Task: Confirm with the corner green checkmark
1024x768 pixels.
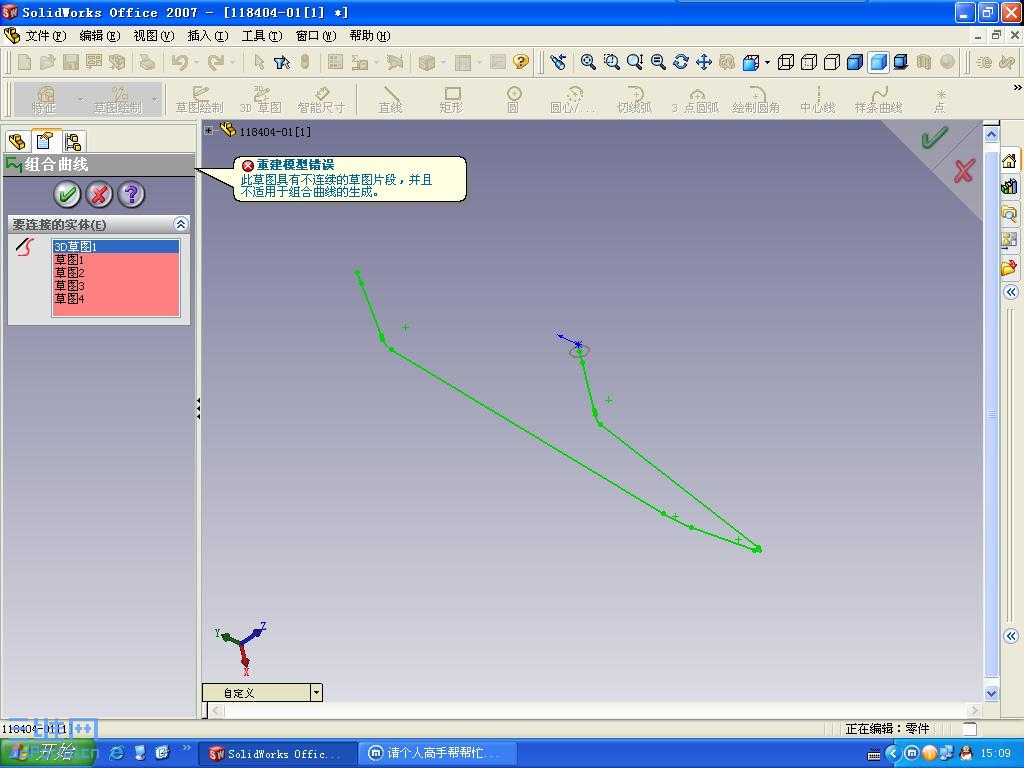Action: (x=934, y=137)
